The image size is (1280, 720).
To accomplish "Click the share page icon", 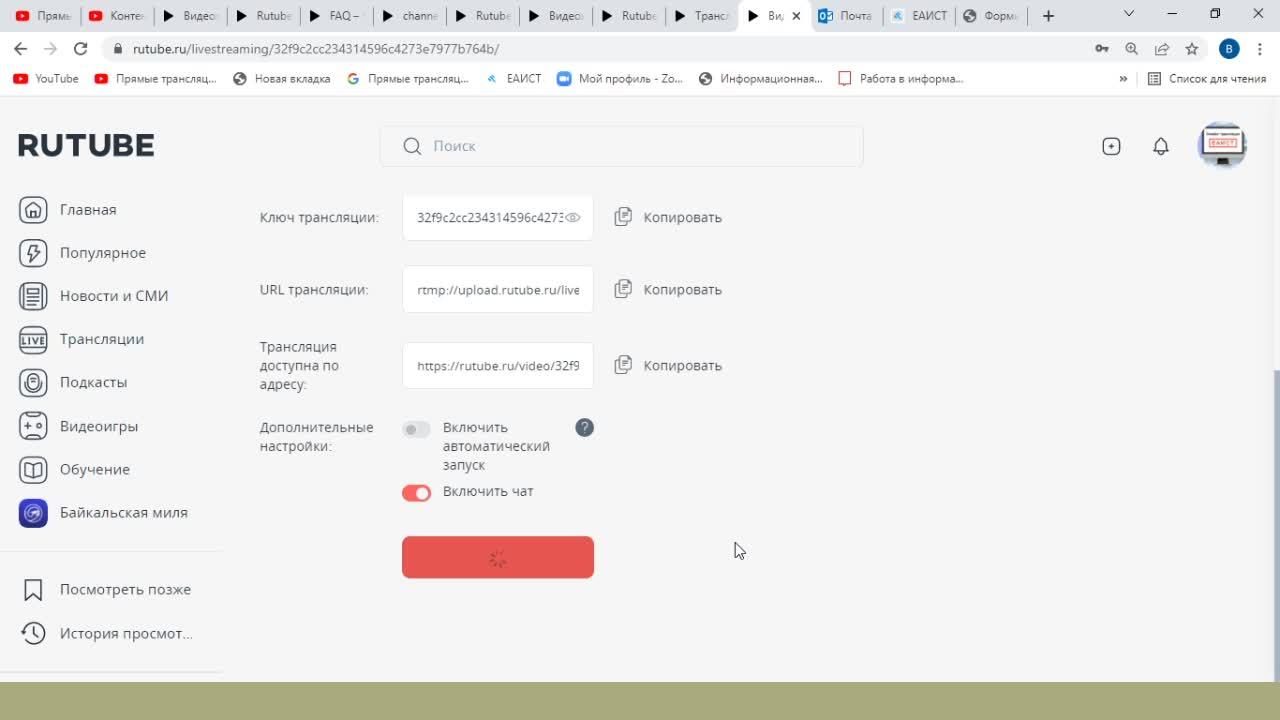I will tap(1161, 49).
